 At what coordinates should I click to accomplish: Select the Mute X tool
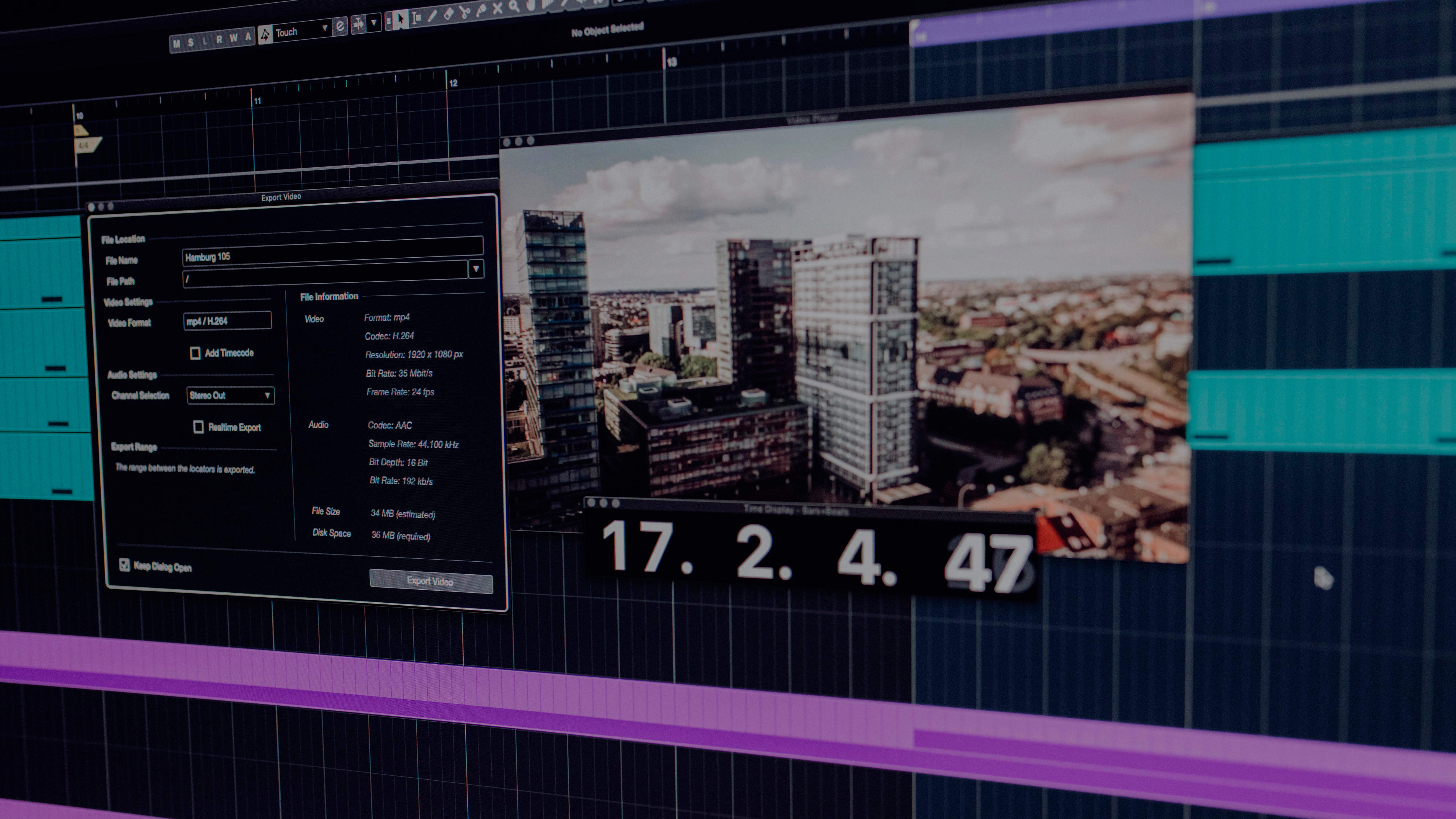pos(498,8)
